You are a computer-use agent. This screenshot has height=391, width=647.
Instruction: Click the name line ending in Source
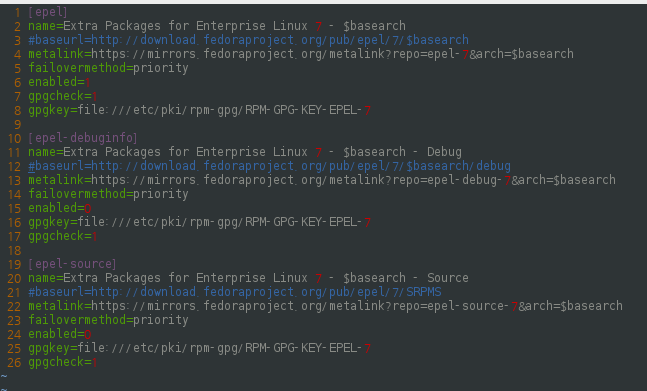point(248,278)
